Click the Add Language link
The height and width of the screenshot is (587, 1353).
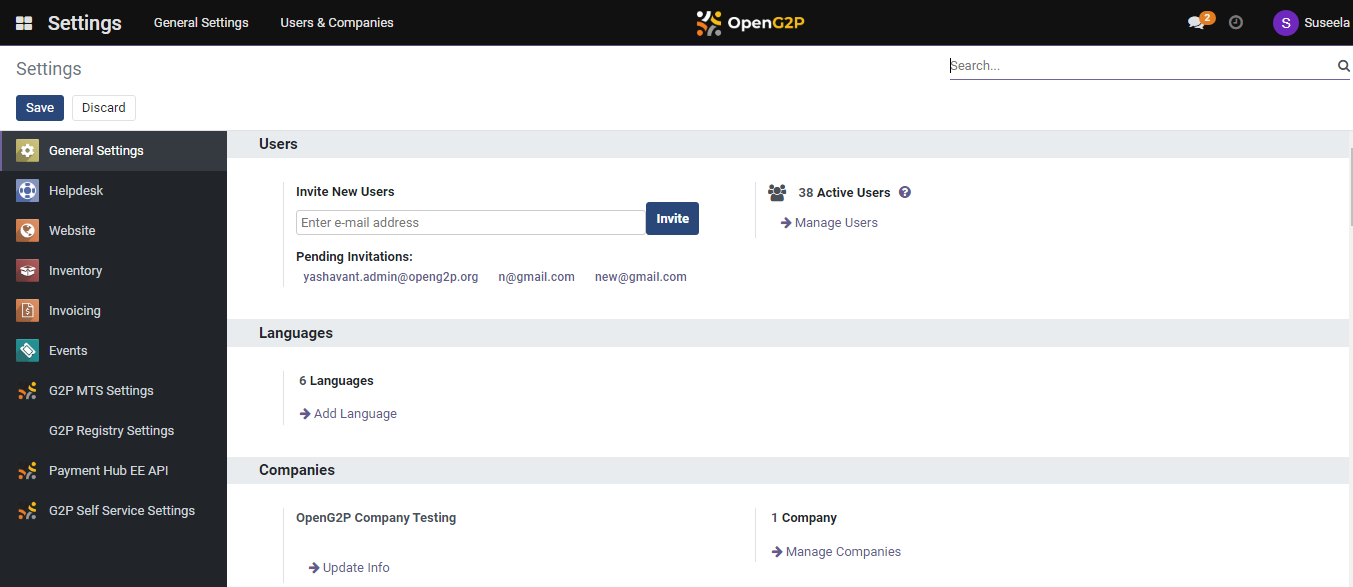(354, 414)
